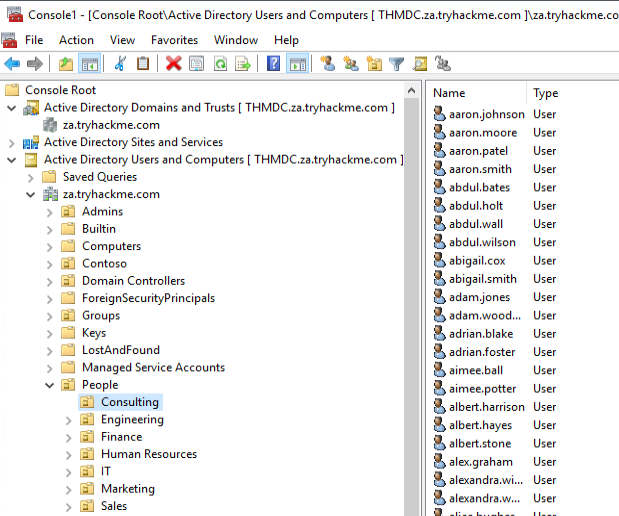Click the Back arrow in the toolbar
Viewport: 619px width, 516px height.
tap(12, 64)
